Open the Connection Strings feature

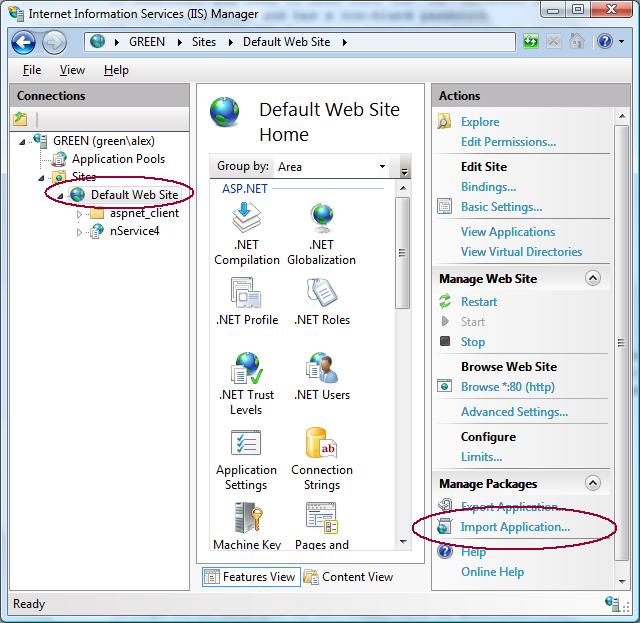point(322,459)
